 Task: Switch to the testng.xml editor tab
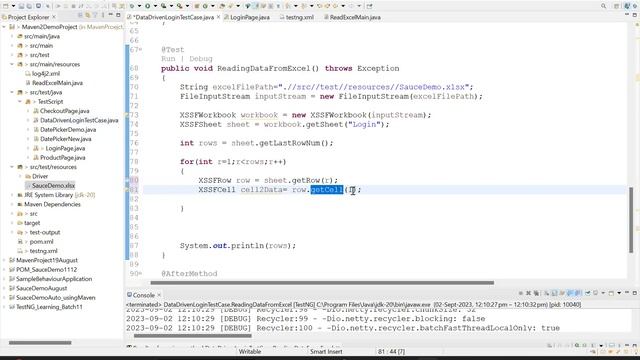tap(299, 17)
